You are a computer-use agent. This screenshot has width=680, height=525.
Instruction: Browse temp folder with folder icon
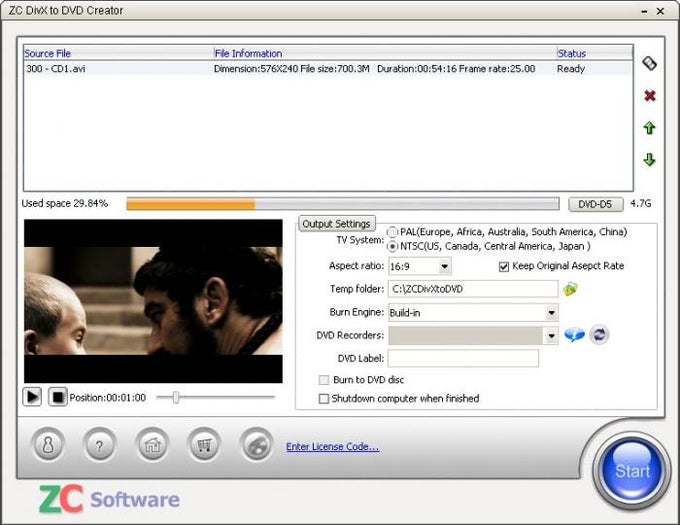tap(570, 289)
